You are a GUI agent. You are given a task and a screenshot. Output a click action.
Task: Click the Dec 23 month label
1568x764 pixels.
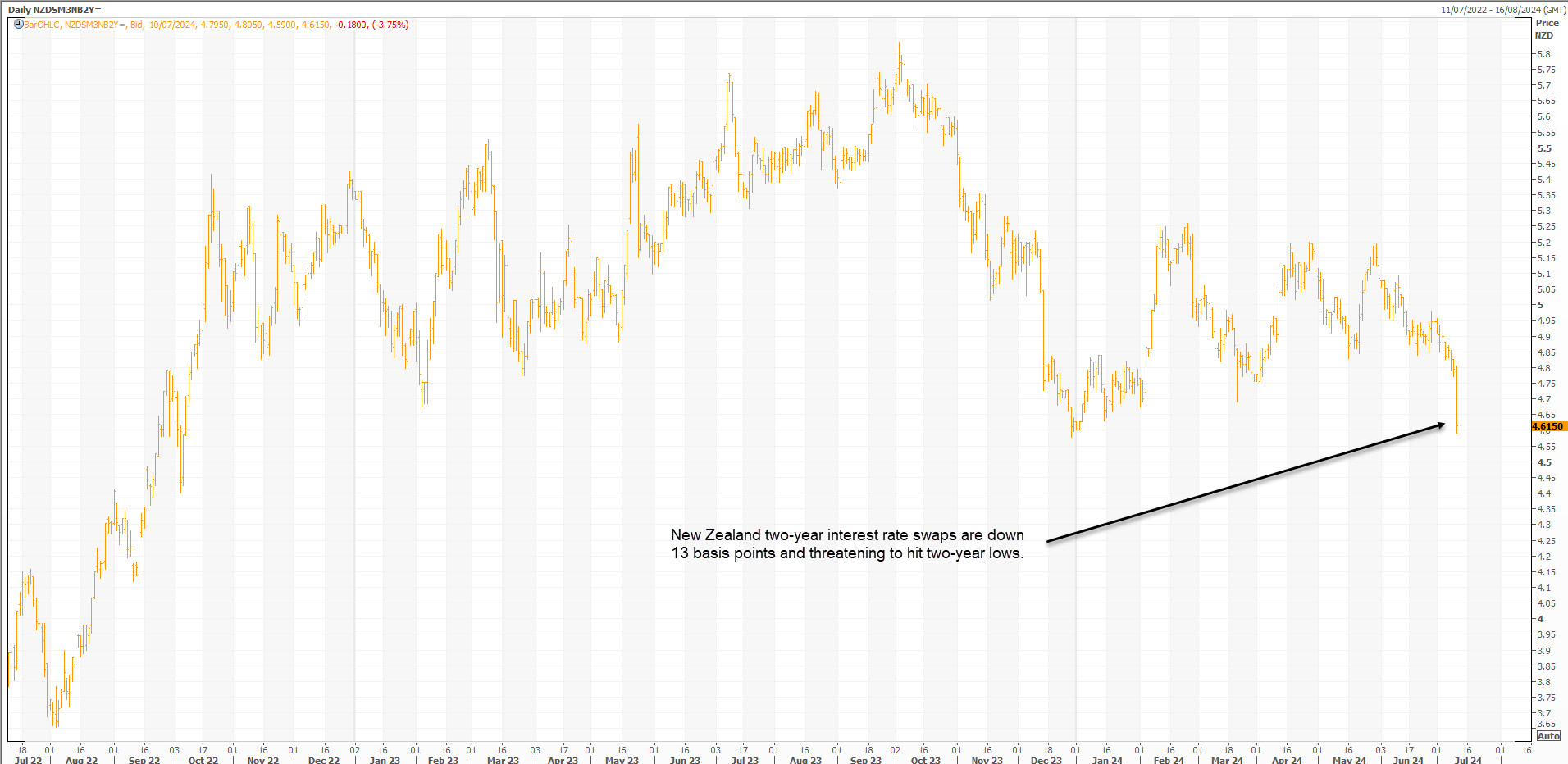tap(1046, 760)
